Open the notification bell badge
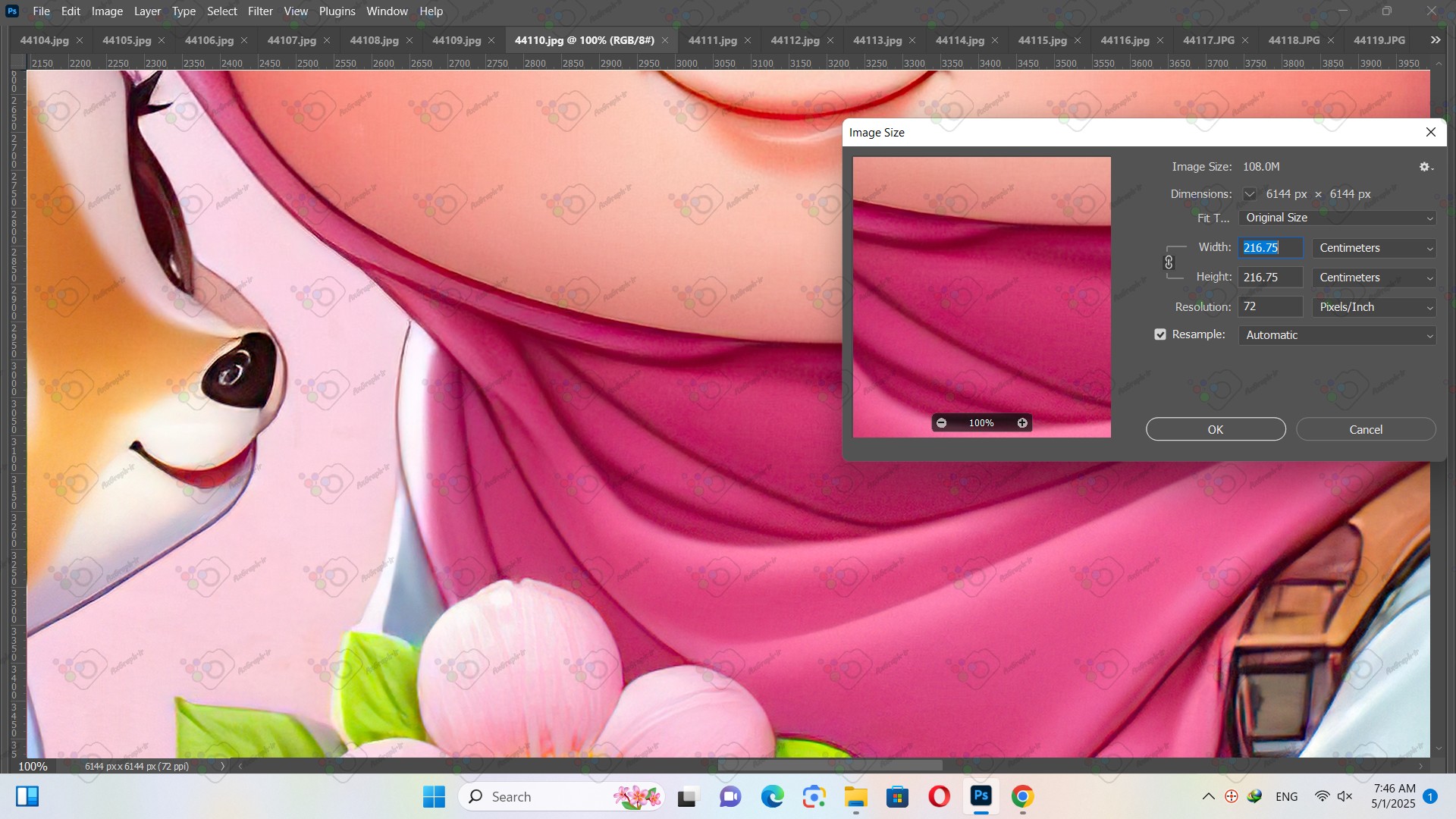 coord(1429,796)
